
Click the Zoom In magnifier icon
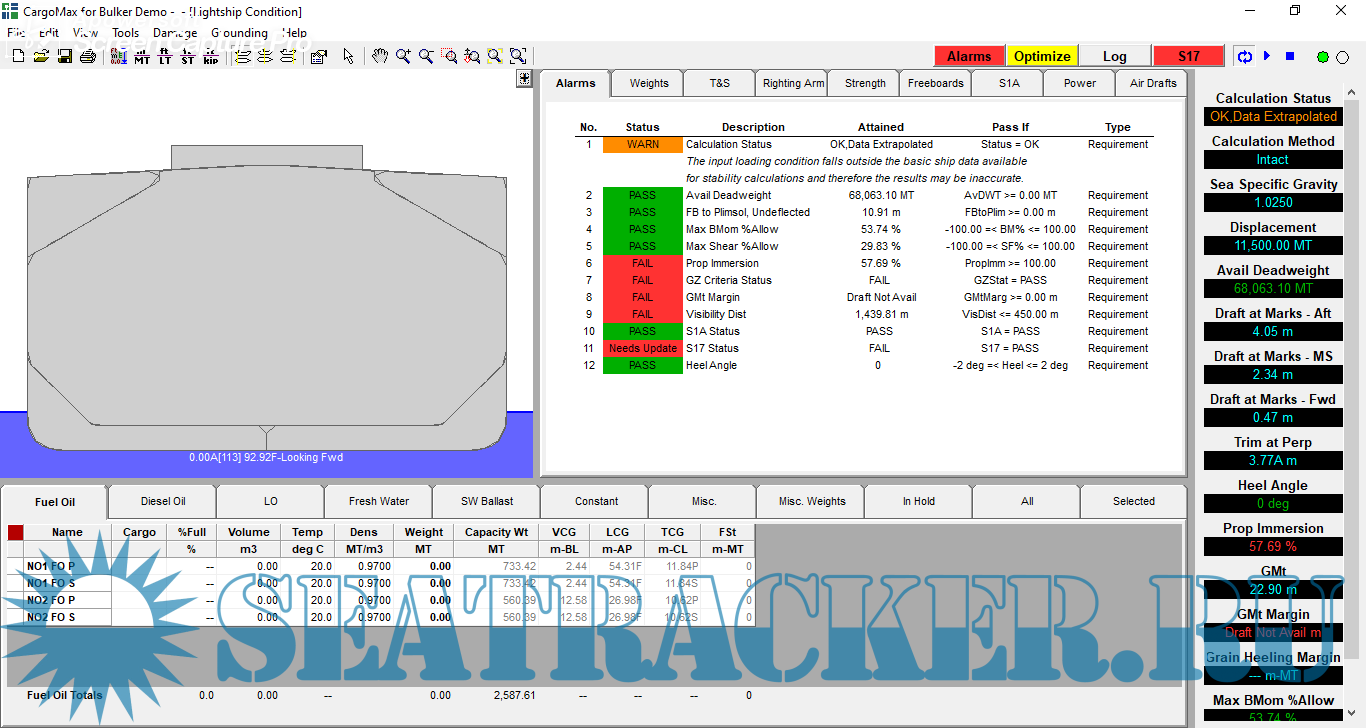pos(403,56)
